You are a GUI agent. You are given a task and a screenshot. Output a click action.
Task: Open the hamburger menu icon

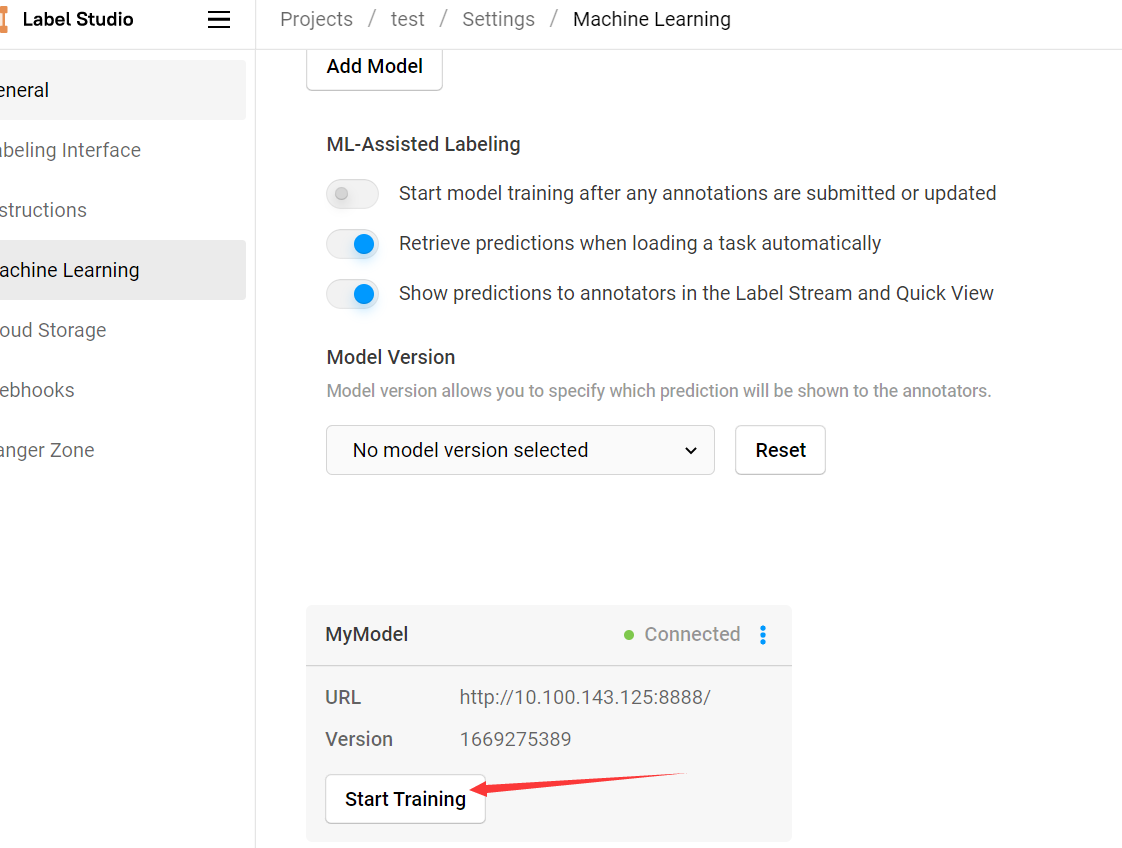(x=219, y=19)
